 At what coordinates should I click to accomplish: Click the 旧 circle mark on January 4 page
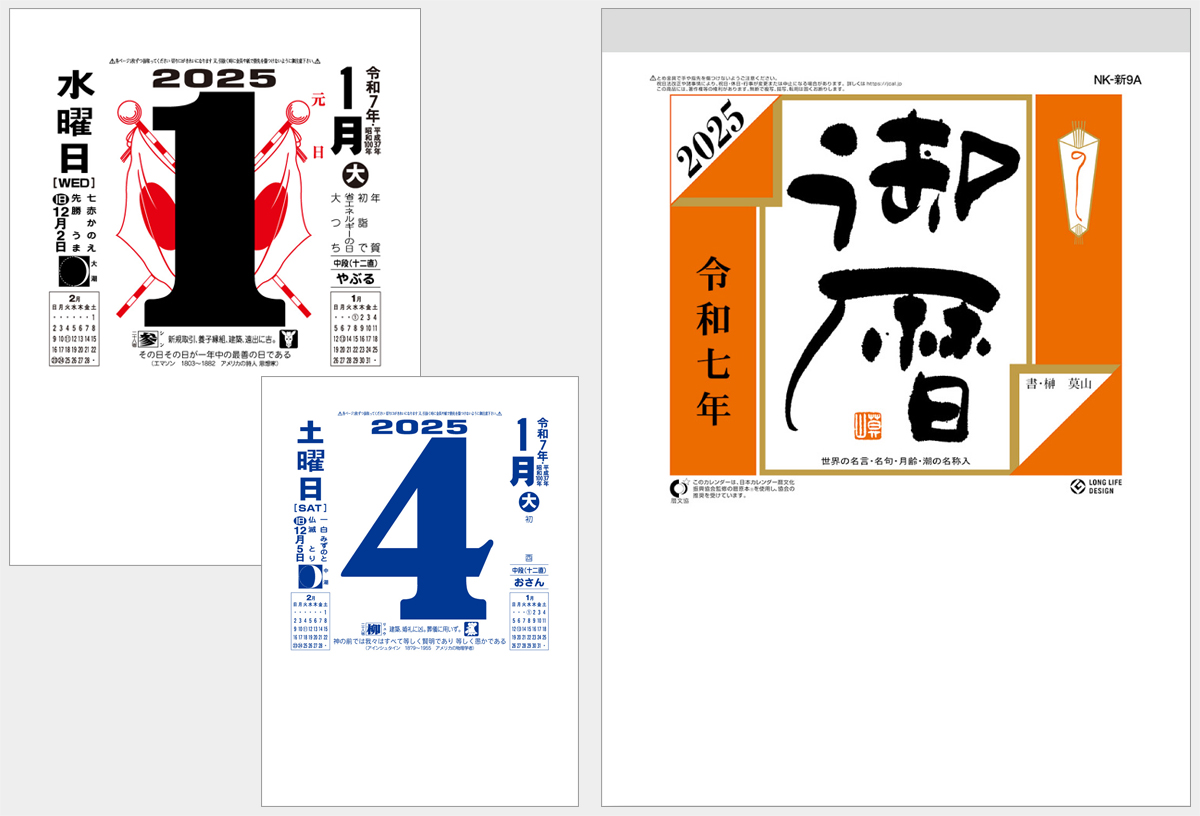(300, 522)
